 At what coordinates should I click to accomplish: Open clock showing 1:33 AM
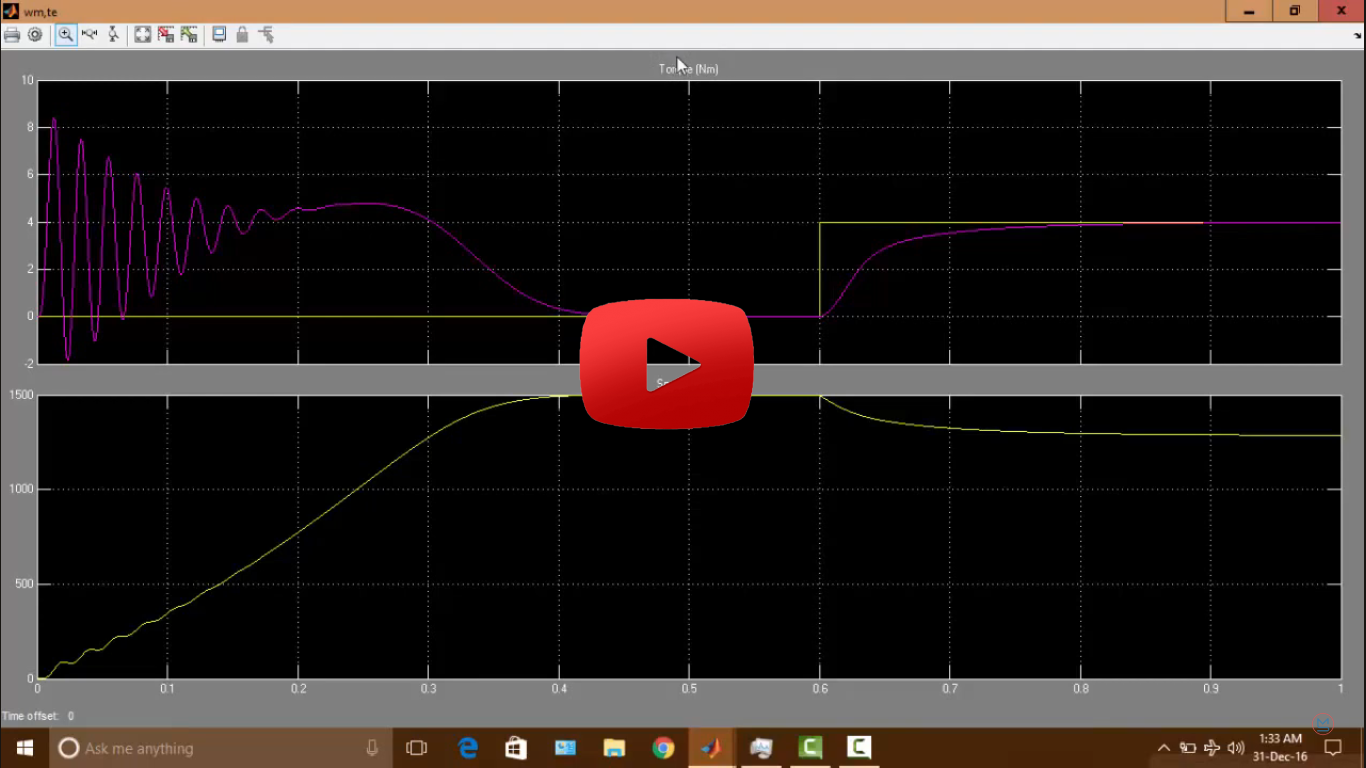point(1280,748)
